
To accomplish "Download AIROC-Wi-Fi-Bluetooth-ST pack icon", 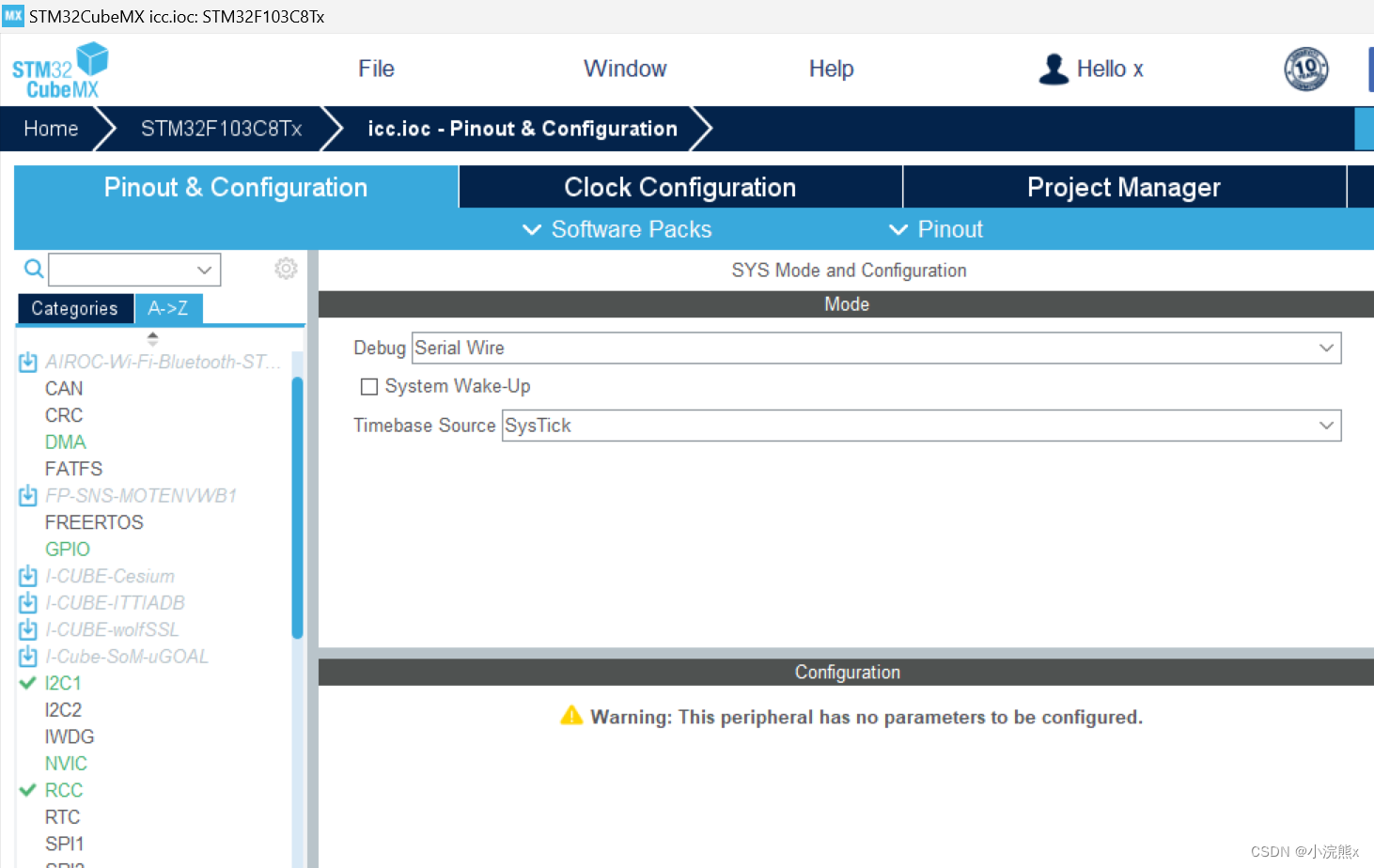I will [x=28, y=362].
